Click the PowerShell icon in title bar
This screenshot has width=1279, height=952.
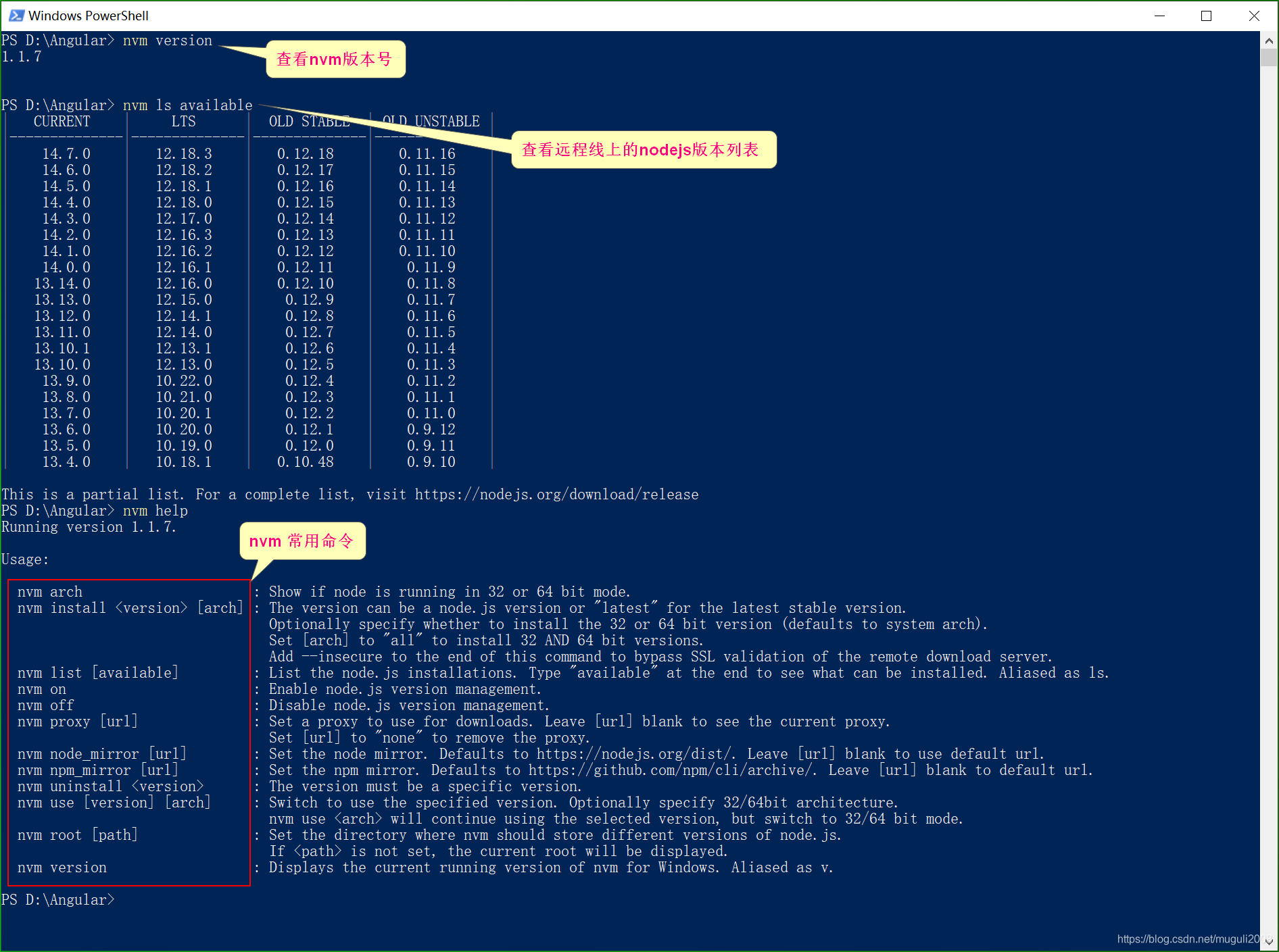[16, 15]
